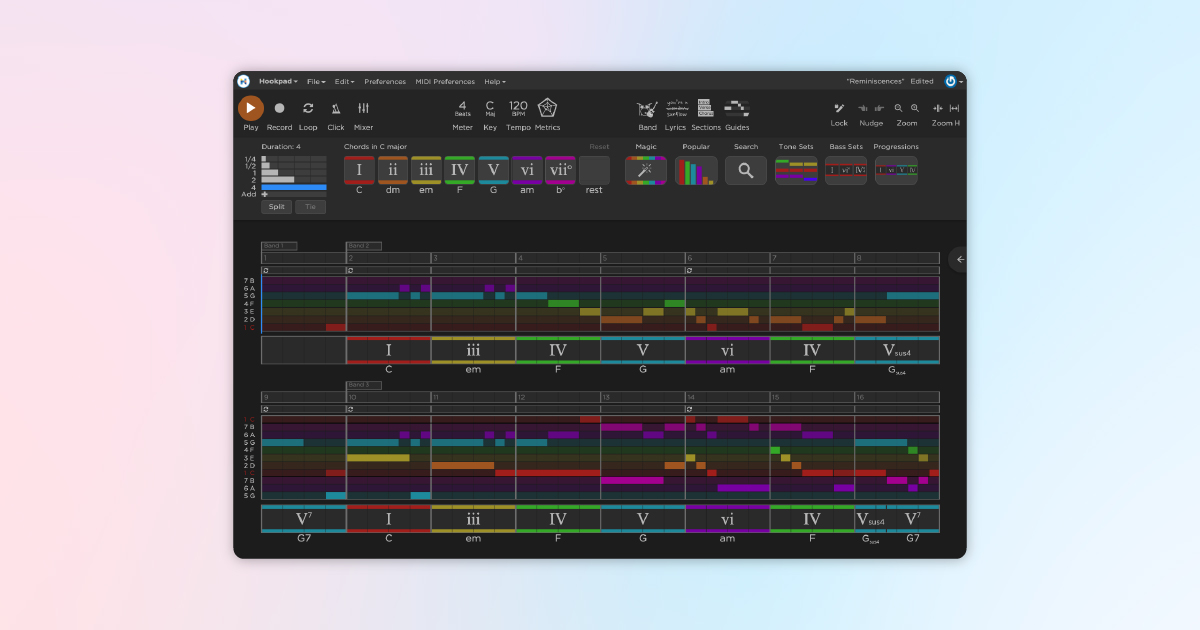Toggle the loop marker at measure 14
Image resolution: width=1200 pixels, height=630 pixels.
689,409
